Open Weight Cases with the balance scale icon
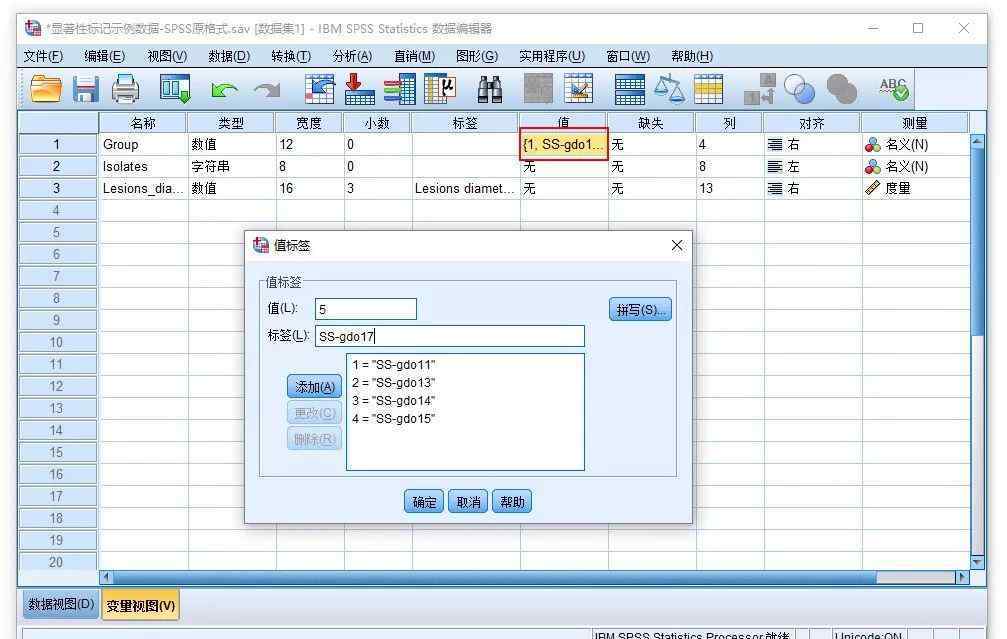Image resolution: width=1007 pixels, height=639 pixels. [x=669, y=89]
